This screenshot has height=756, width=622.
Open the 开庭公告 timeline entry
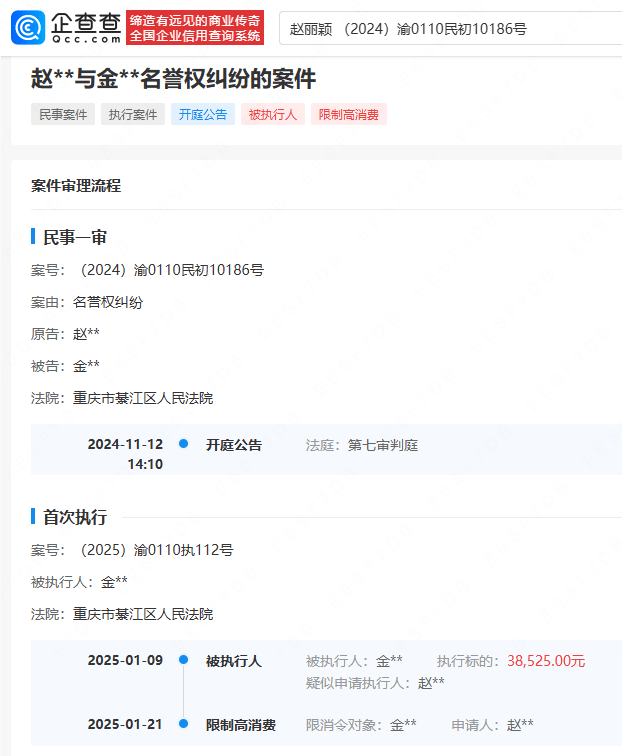click(234, 445)
